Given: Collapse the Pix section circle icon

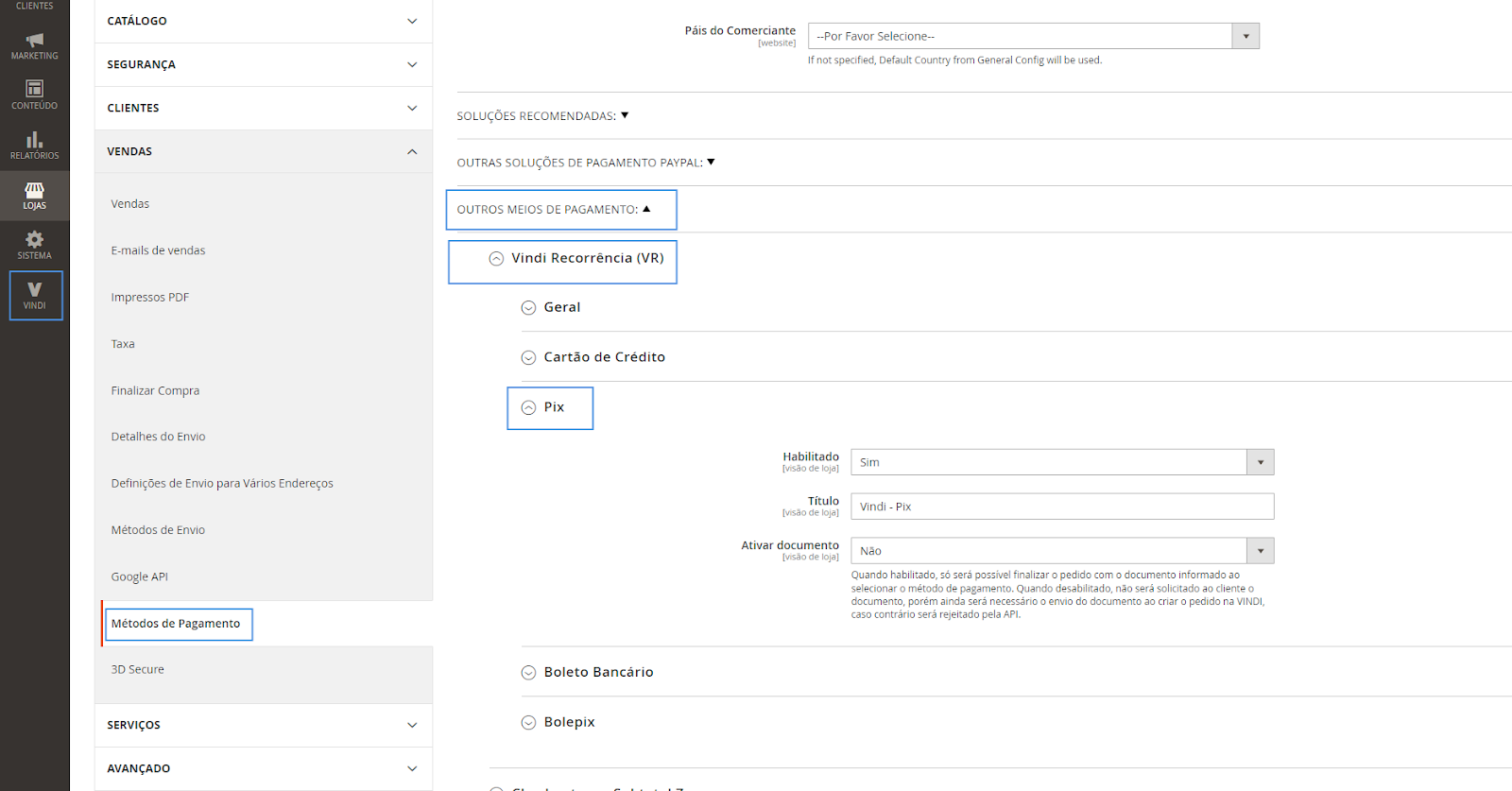Looking at the screenshot, I should [529, 408].
